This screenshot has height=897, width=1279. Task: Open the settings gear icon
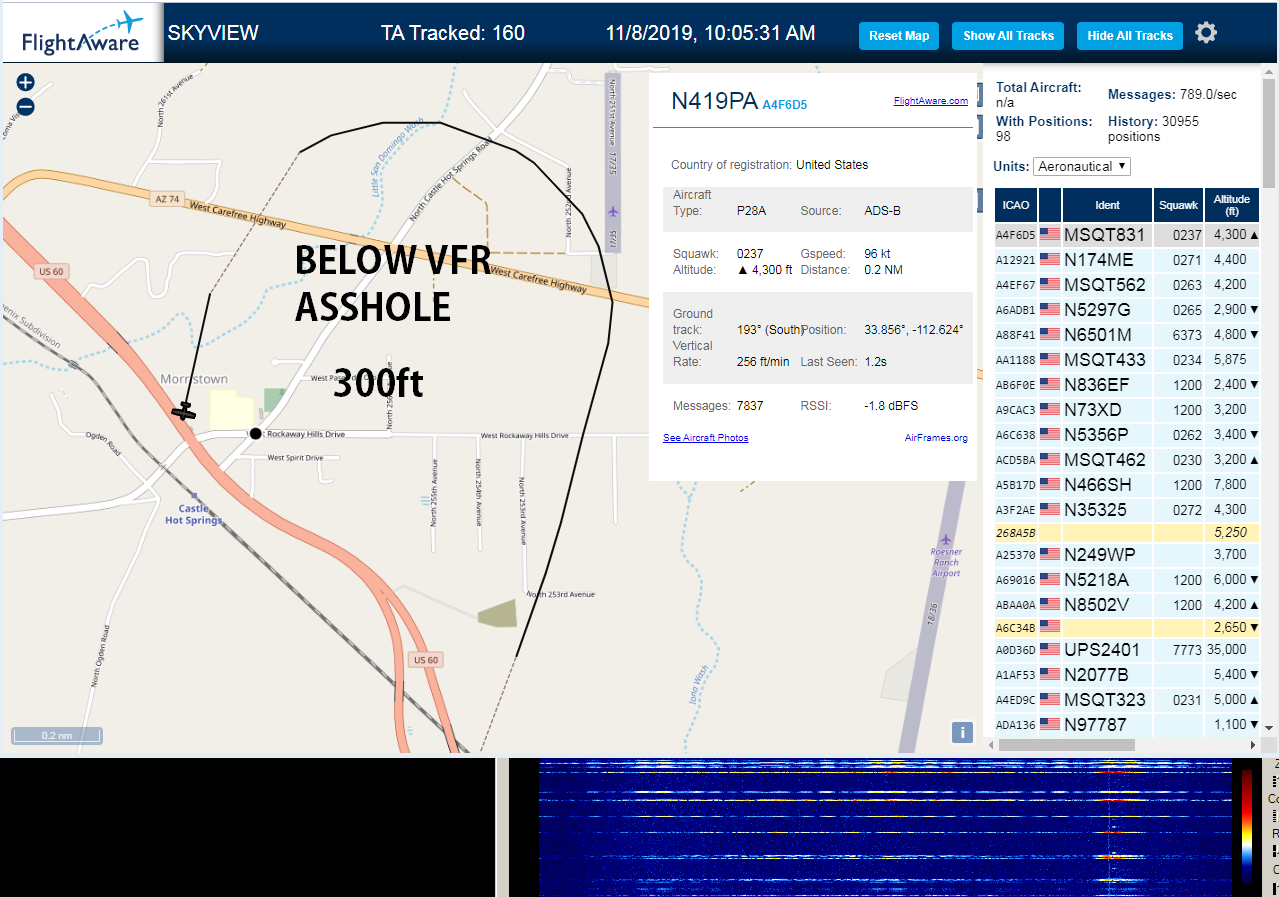(1206, 33)
